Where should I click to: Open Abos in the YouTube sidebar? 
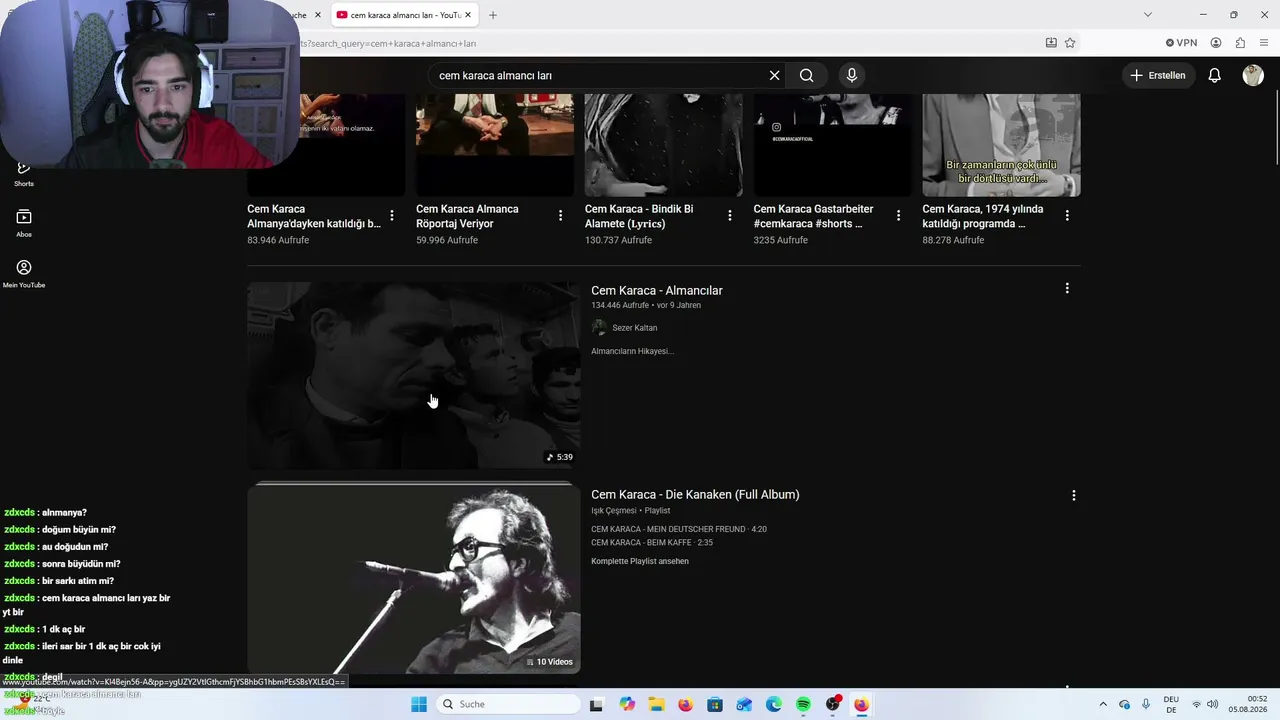(x=24, y=222)
